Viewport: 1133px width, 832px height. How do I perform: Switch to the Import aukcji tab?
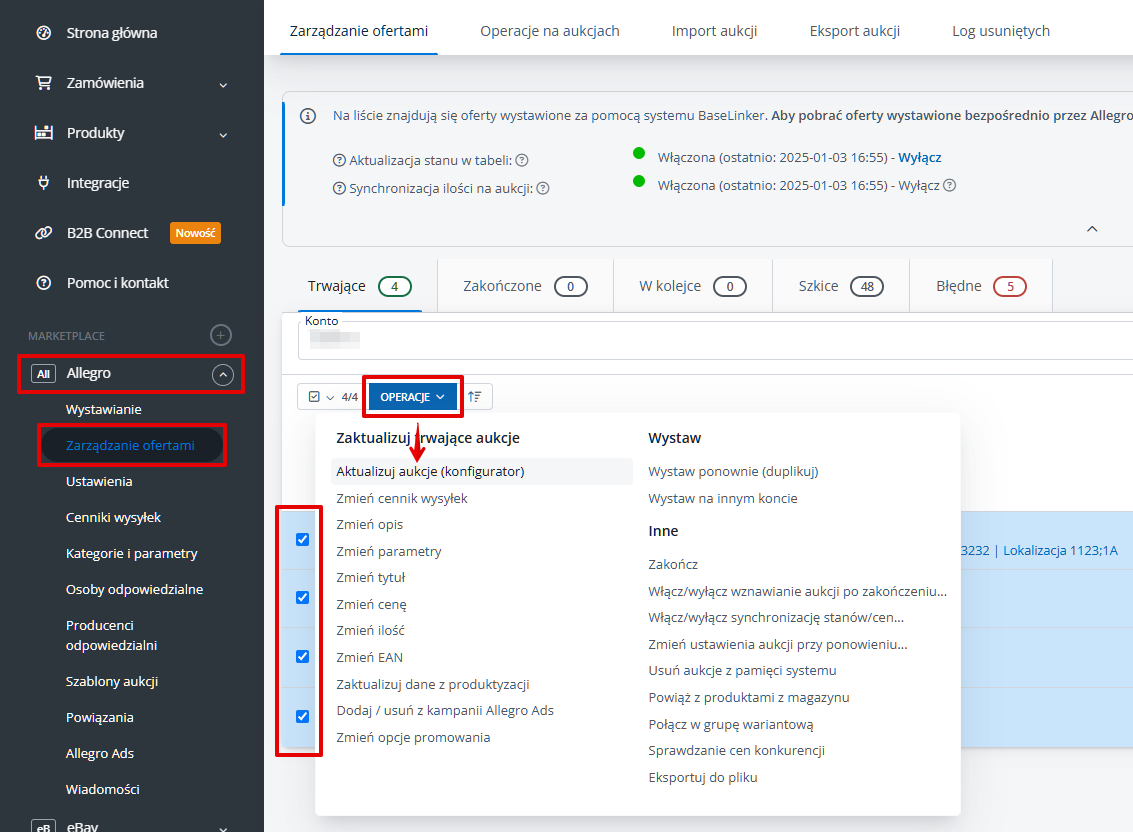[715, 31]
